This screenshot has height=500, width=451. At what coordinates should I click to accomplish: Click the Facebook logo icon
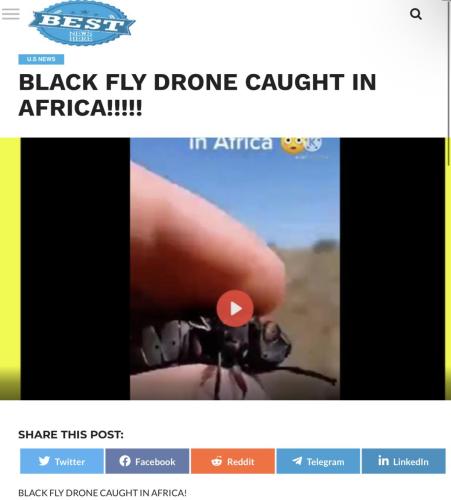[x=125, y=461]
